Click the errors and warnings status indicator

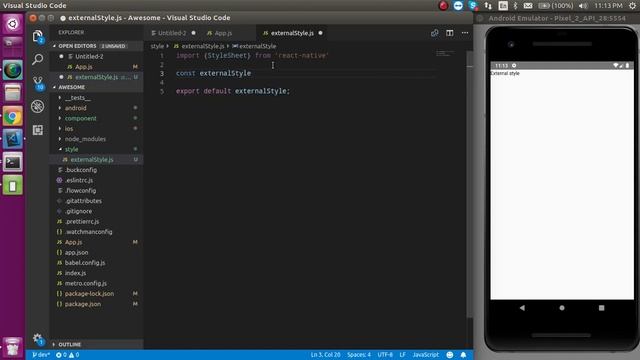tap(67, 355)
